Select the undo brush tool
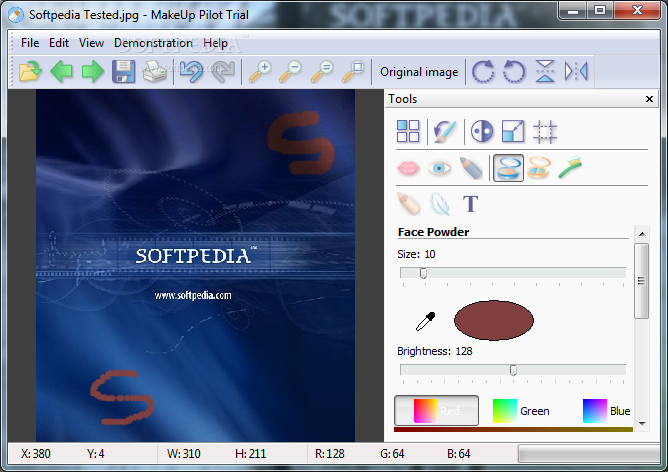This screenshot has height=472, width=668. 445,131
